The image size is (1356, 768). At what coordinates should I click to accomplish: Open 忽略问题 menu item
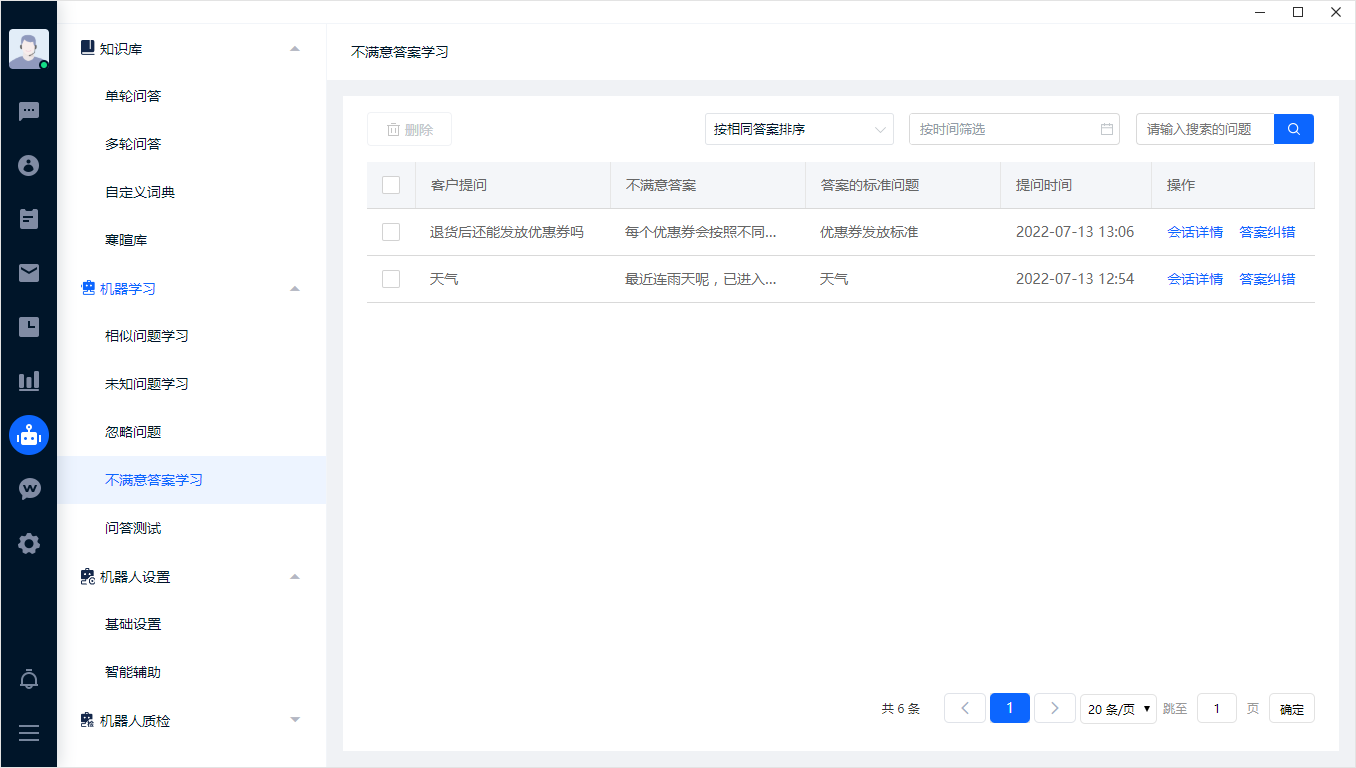192,432
